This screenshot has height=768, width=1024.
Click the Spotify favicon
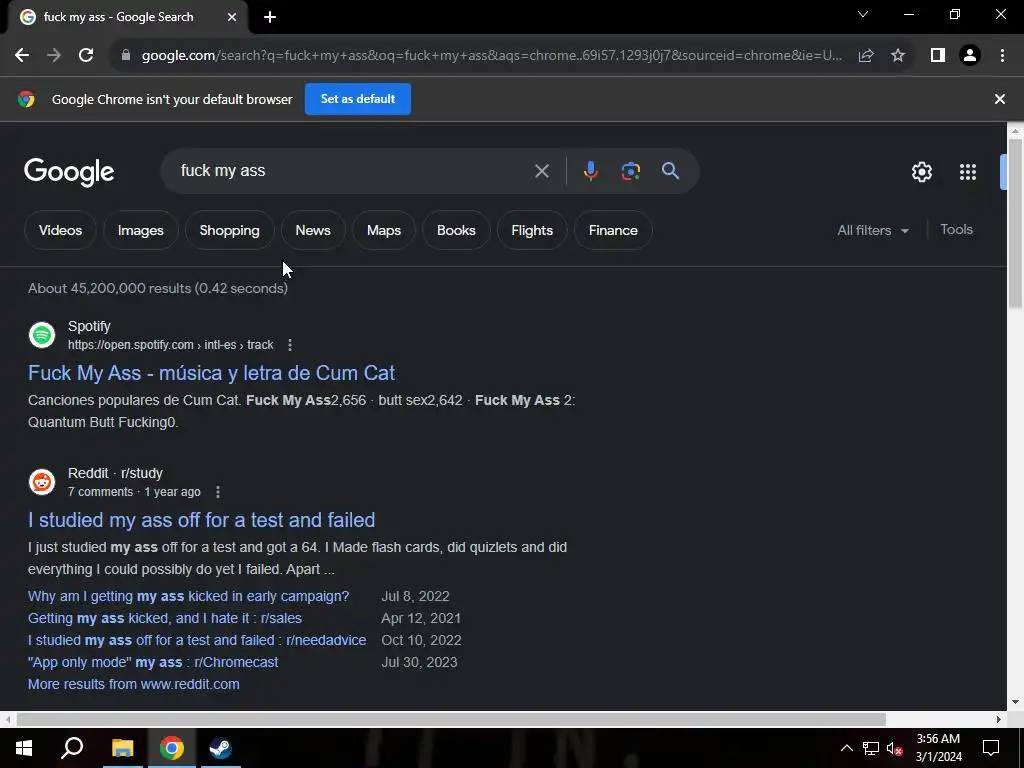click(42, 335)
